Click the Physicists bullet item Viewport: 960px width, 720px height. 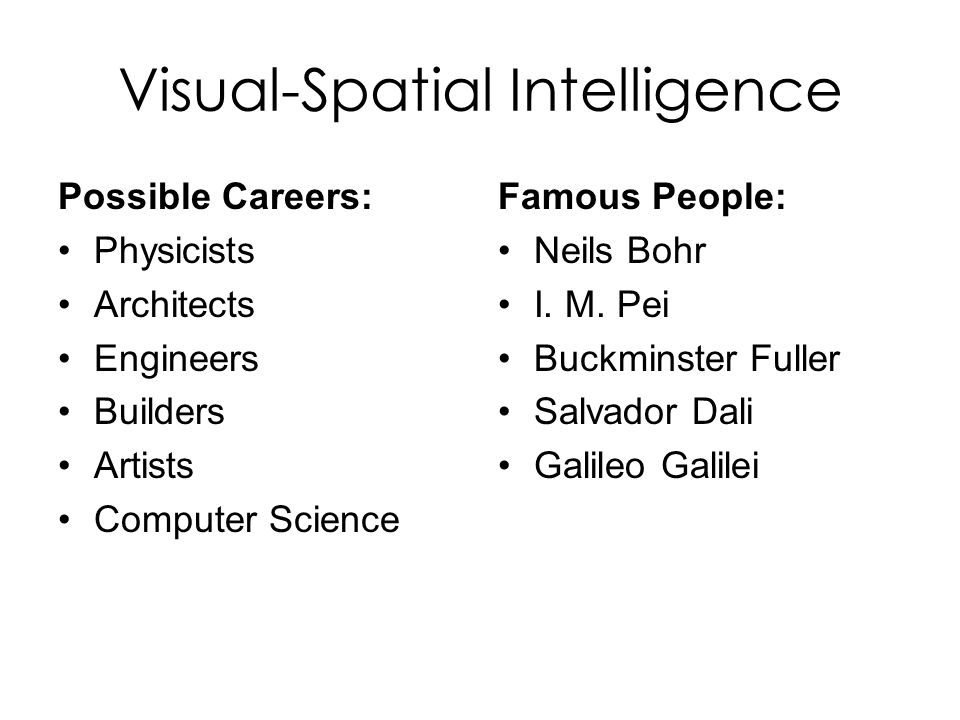point(174,251)
